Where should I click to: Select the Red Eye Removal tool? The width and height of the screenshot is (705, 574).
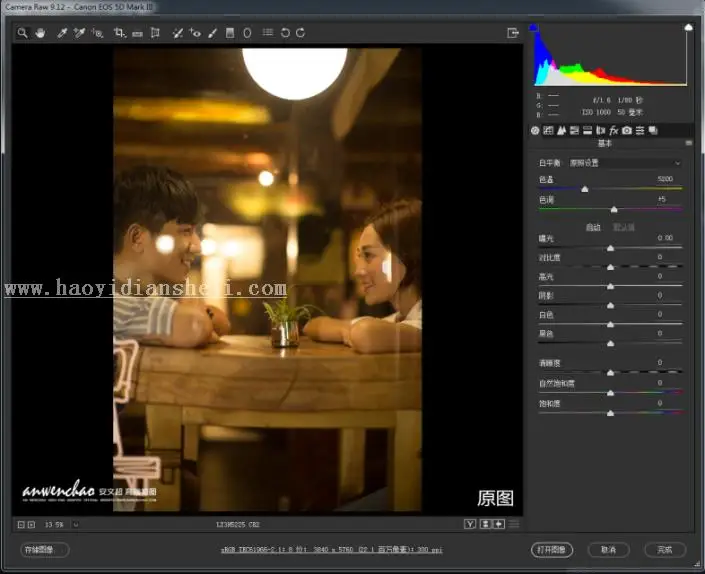(x=195, y=33)
